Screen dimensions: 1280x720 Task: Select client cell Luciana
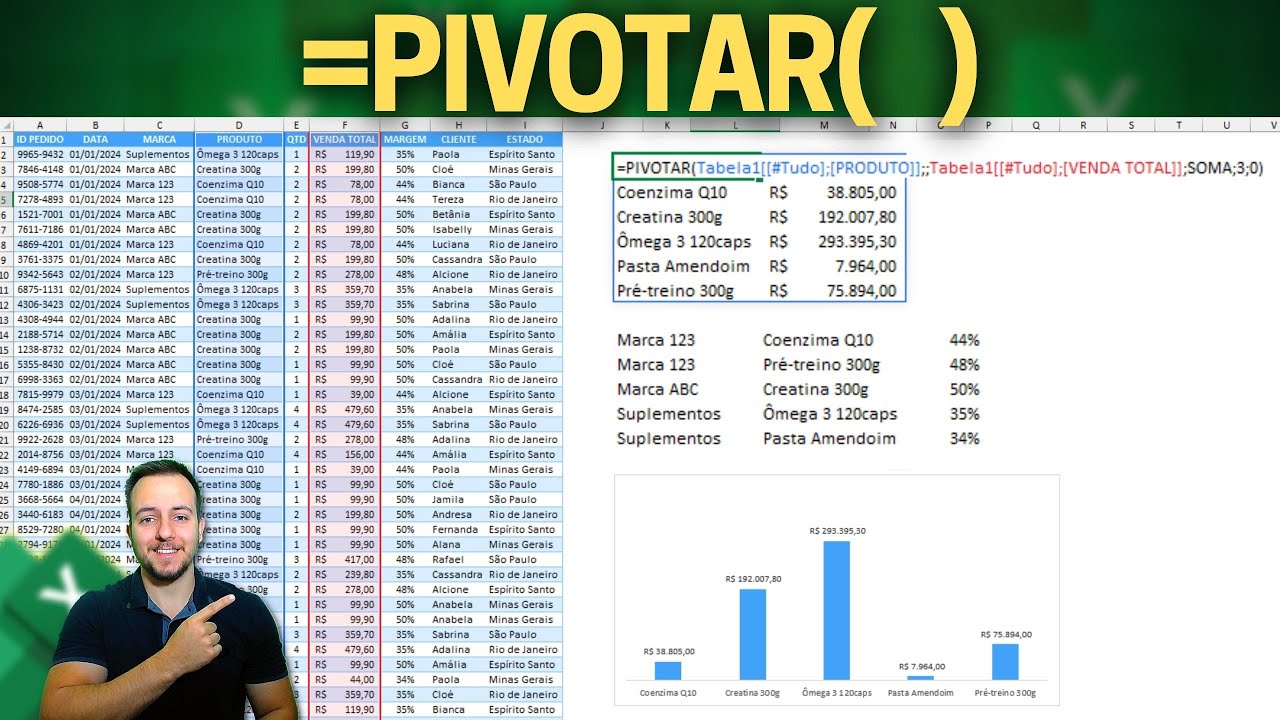458,245
